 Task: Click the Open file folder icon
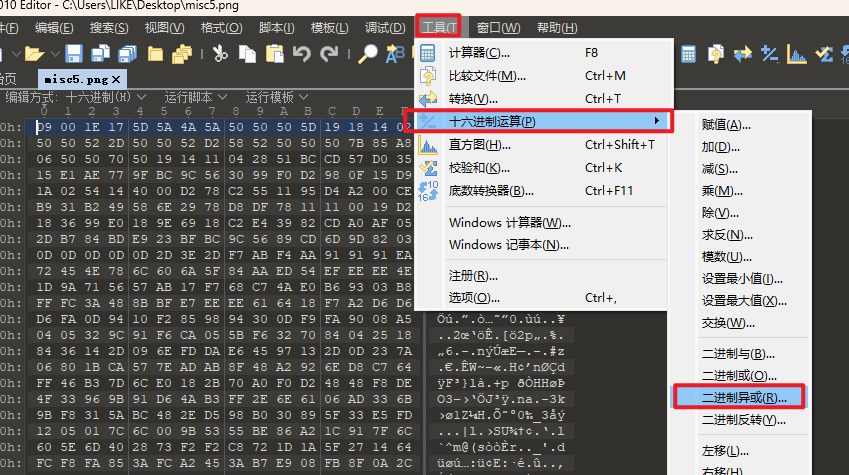(x=34, y=53)
